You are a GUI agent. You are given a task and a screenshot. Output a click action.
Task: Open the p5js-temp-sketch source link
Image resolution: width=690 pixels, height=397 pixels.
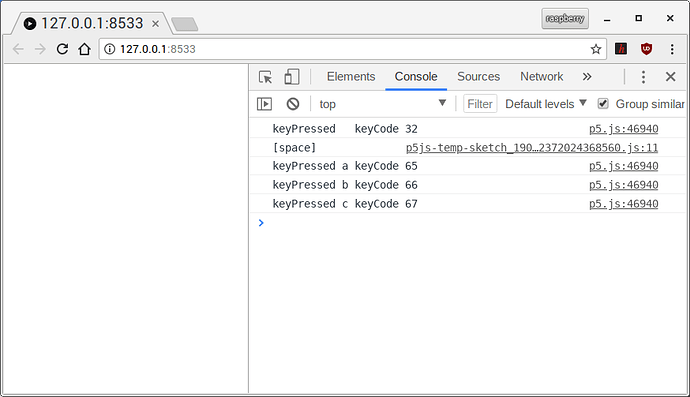[x=532, y=147]
